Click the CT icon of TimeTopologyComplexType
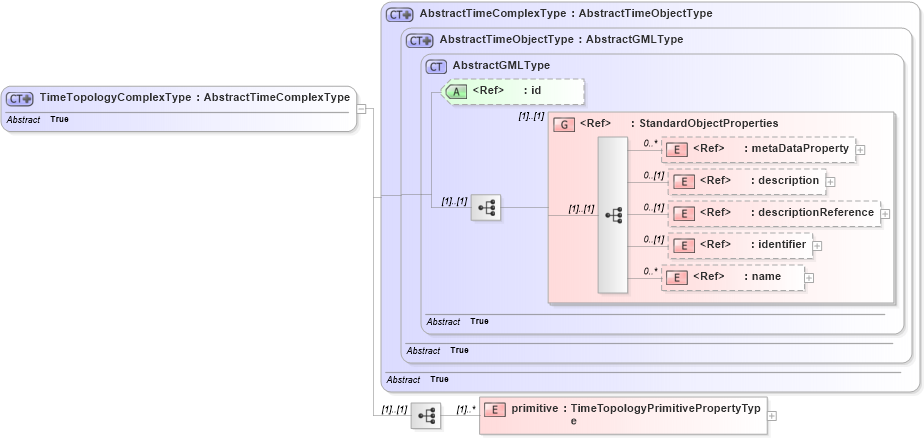The height and width of the screenshot is (438, 924). (19, 98)
